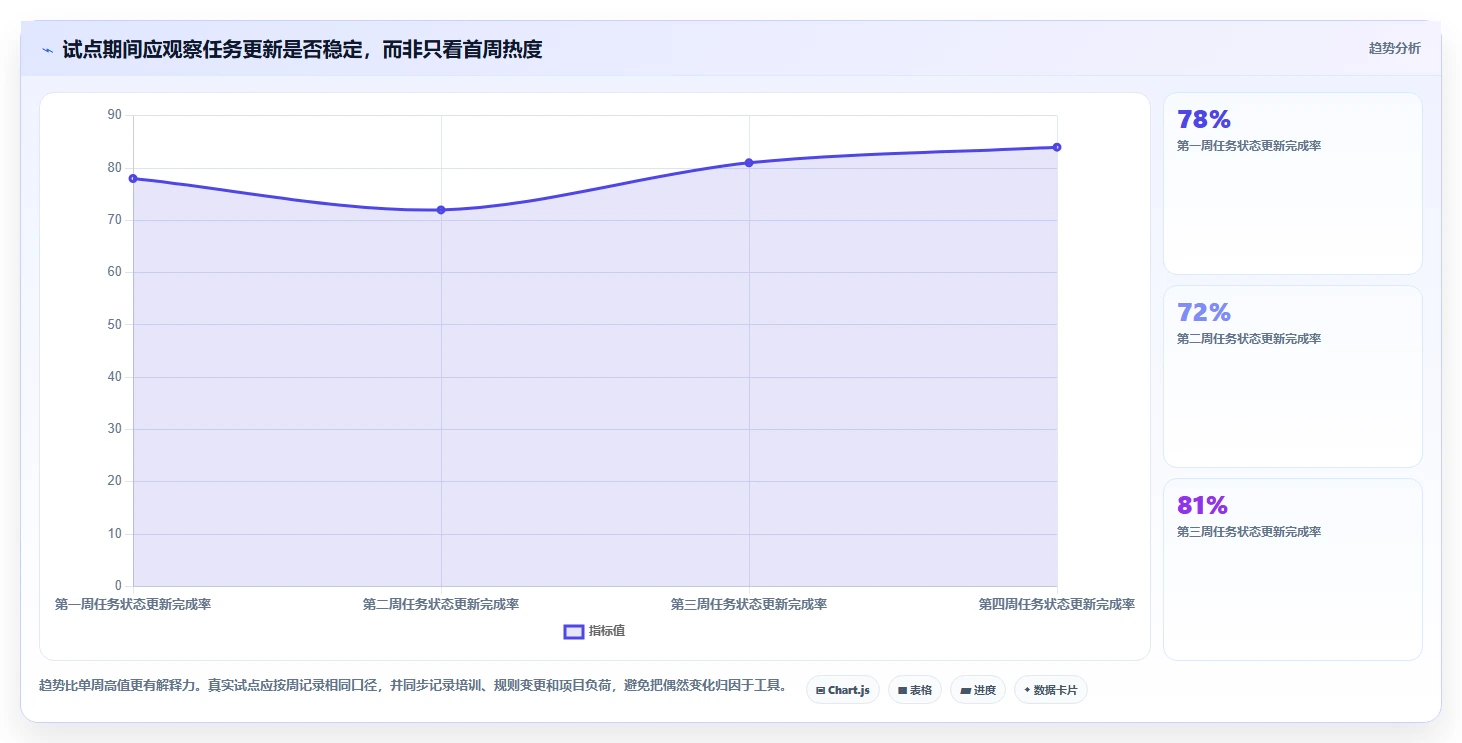
Task: Select the 数据卡片 chip
Action: coord(1050,690)
